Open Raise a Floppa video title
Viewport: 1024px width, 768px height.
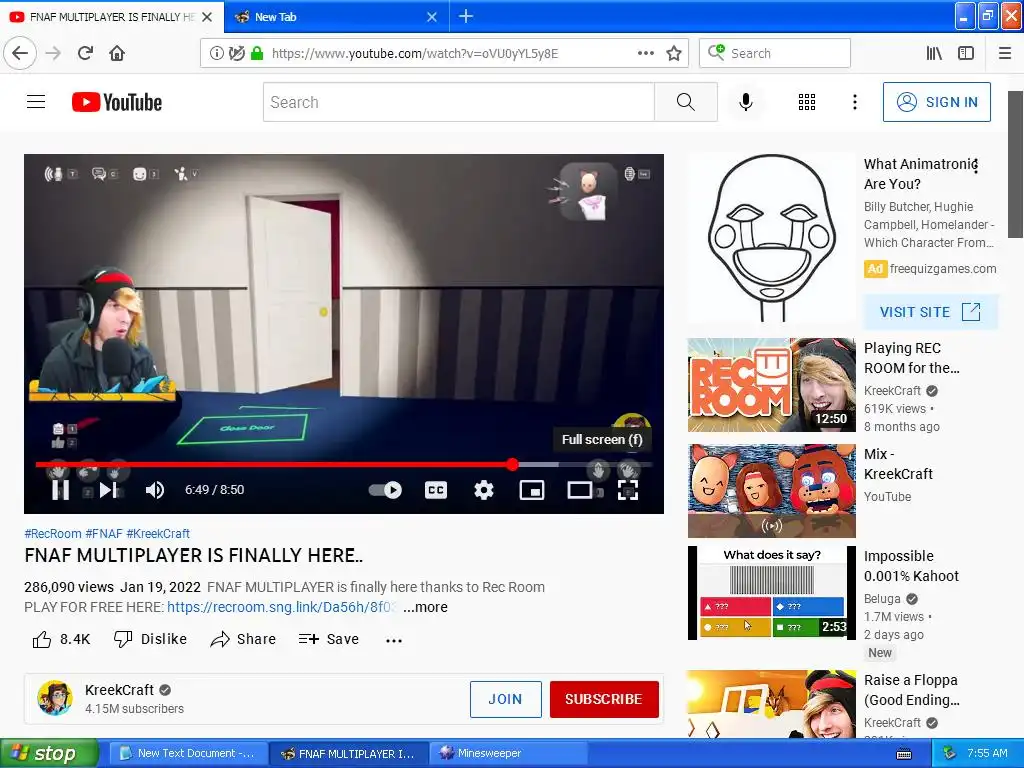point(911,690)
